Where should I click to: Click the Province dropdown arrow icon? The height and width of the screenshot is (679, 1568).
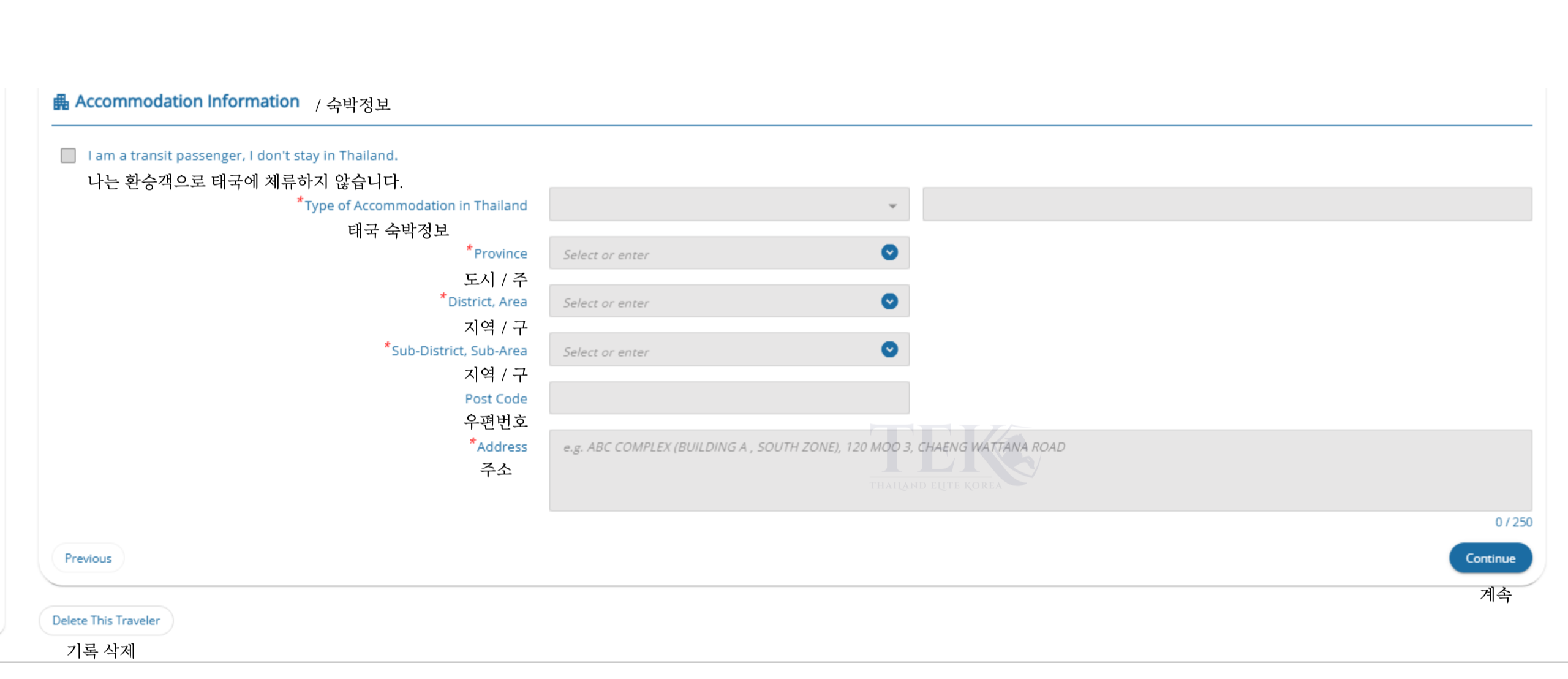[x=889, y=252]
